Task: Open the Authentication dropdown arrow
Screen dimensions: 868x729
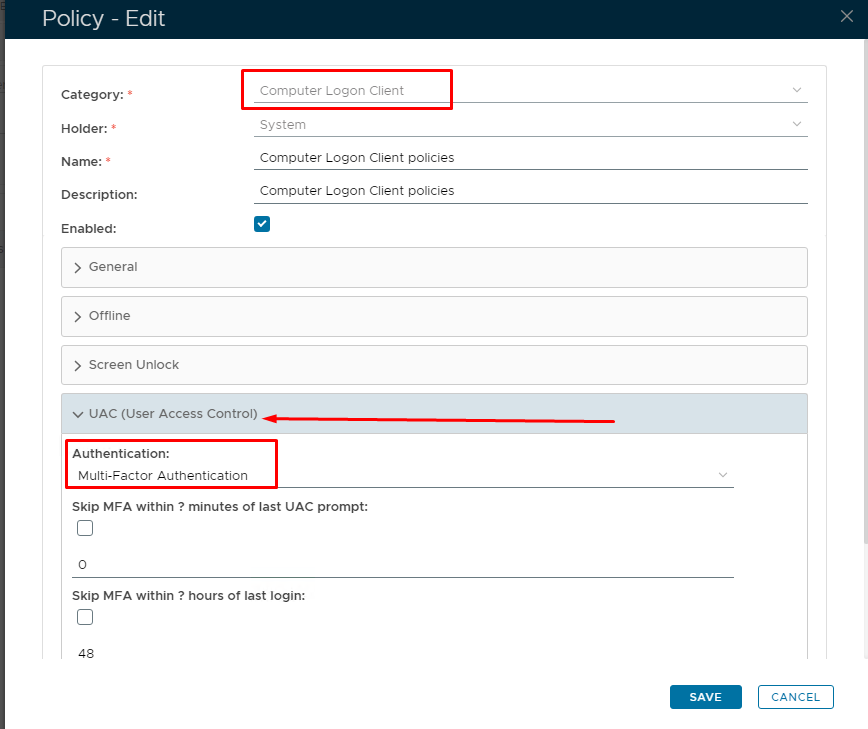Action: 723,475
